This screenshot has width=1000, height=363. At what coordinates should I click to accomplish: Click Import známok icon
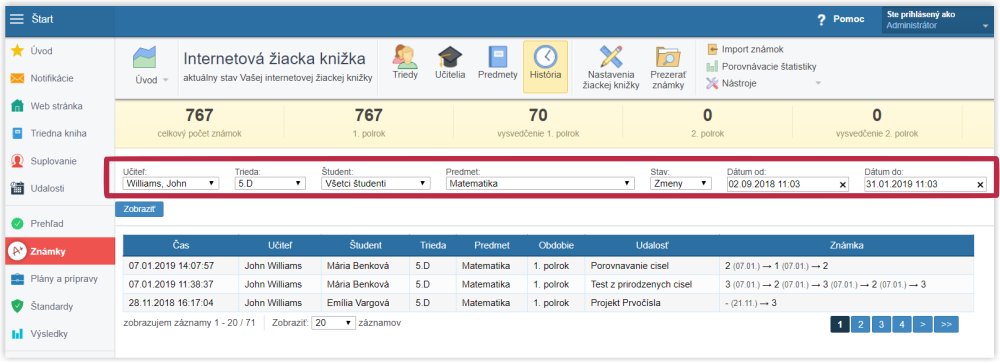pos(712,49)
